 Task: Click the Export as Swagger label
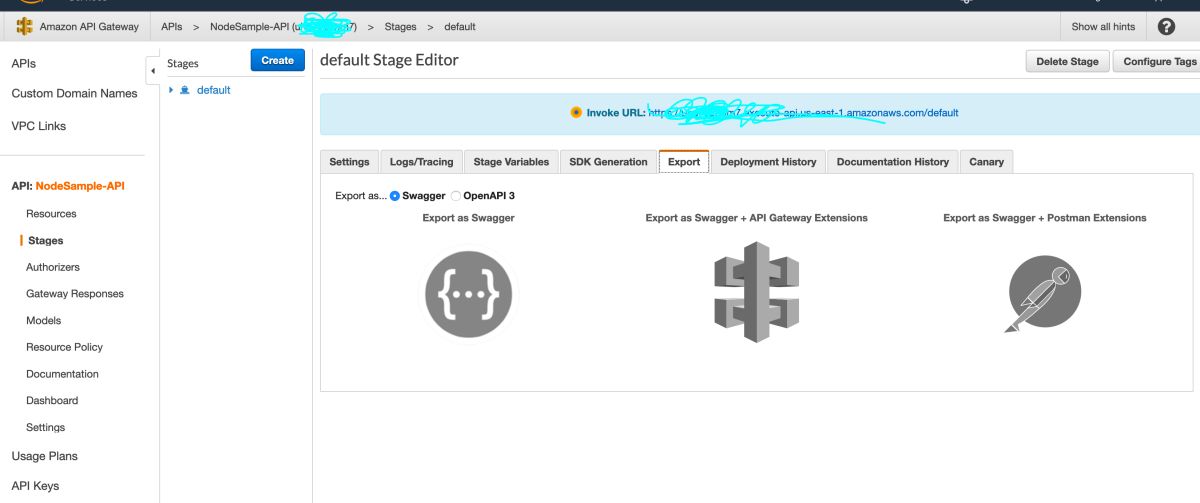click(x=468, y=218)
